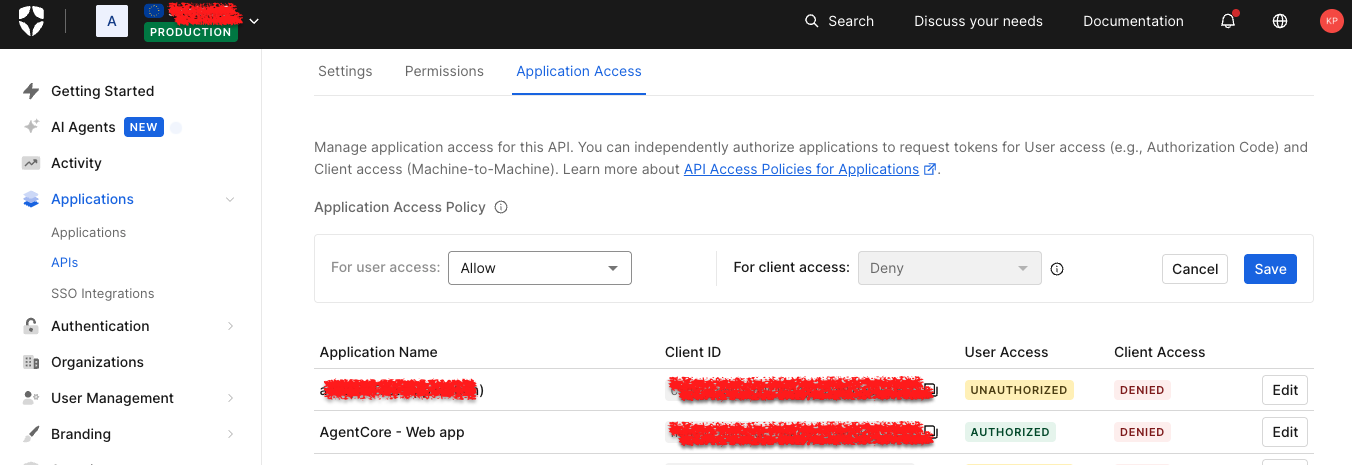Image resolution: width=1352 pixels, height=465 pixels.
Task: Click the lightning bolt Getting Started icon
Action: 31,91
